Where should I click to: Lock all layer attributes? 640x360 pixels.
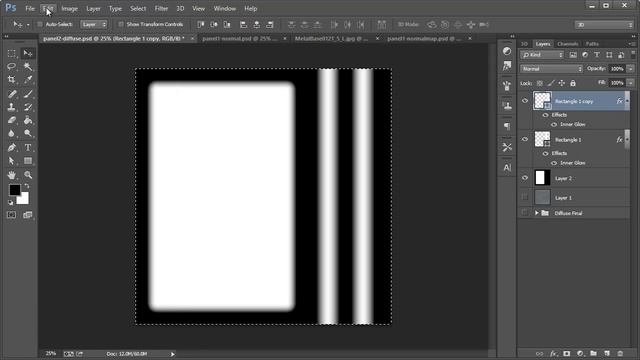(x=573, y=83)
